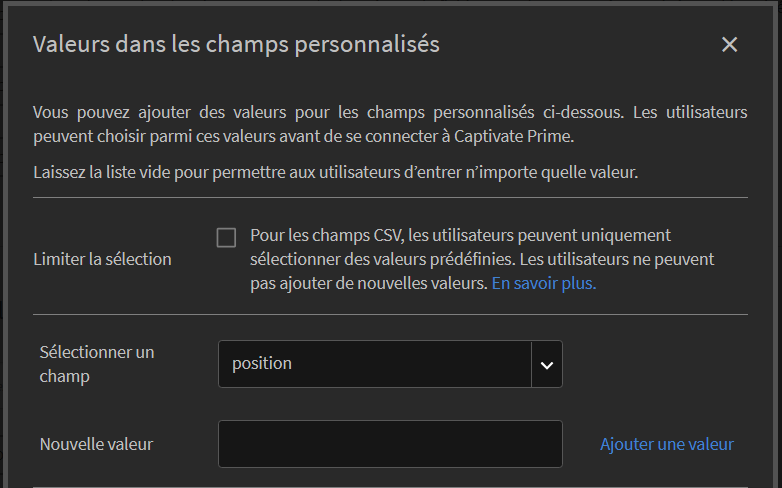Click the Limiter la sélection label
Viewport: 782px width, 488px height.
[x=102, y=259]
